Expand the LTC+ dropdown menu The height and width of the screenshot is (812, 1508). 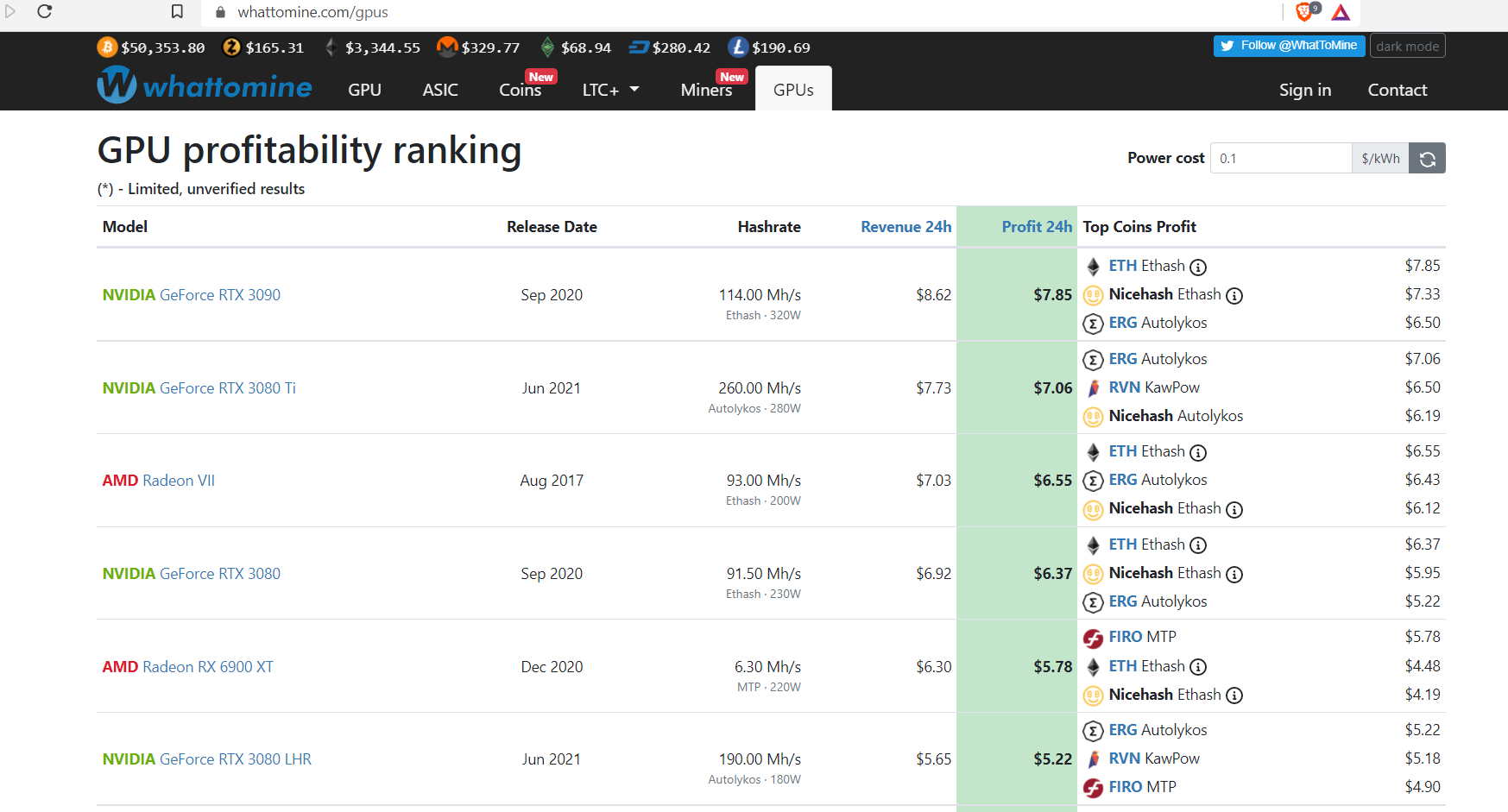[x=610, y=90]
